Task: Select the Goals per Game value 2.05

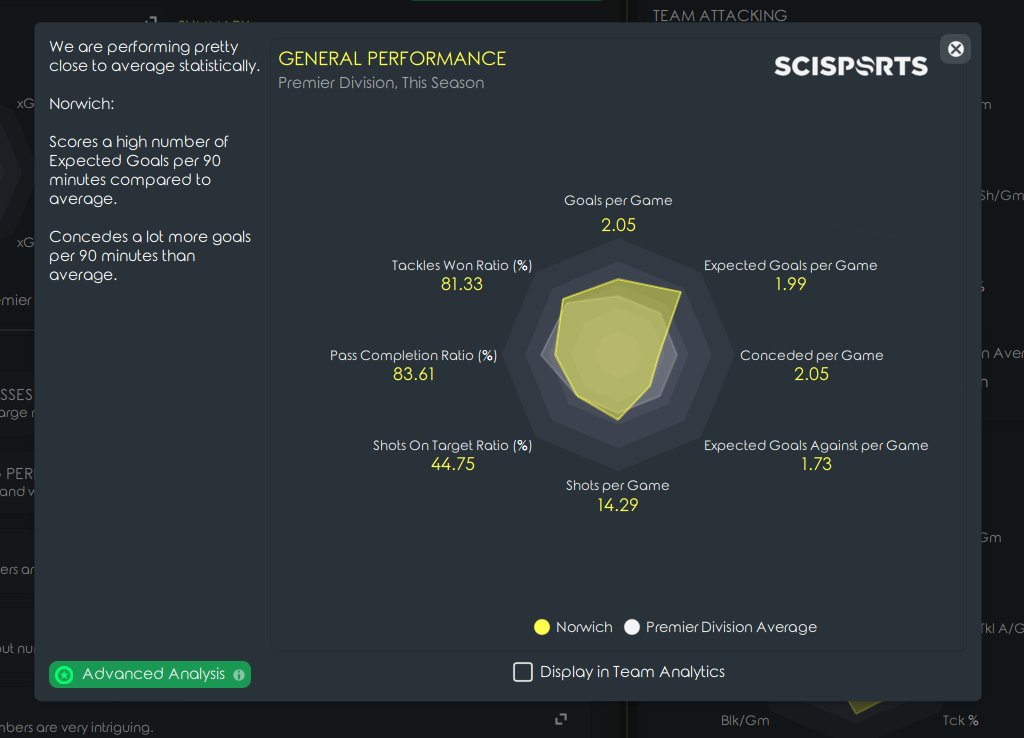Action: tap(618, 225)
